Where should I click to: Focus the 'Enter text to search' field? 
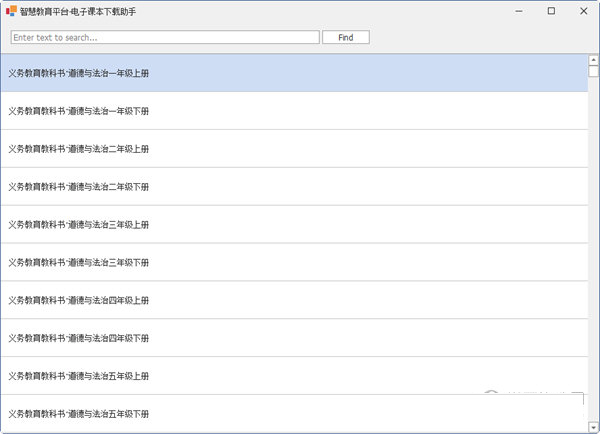tap(165, 37)
